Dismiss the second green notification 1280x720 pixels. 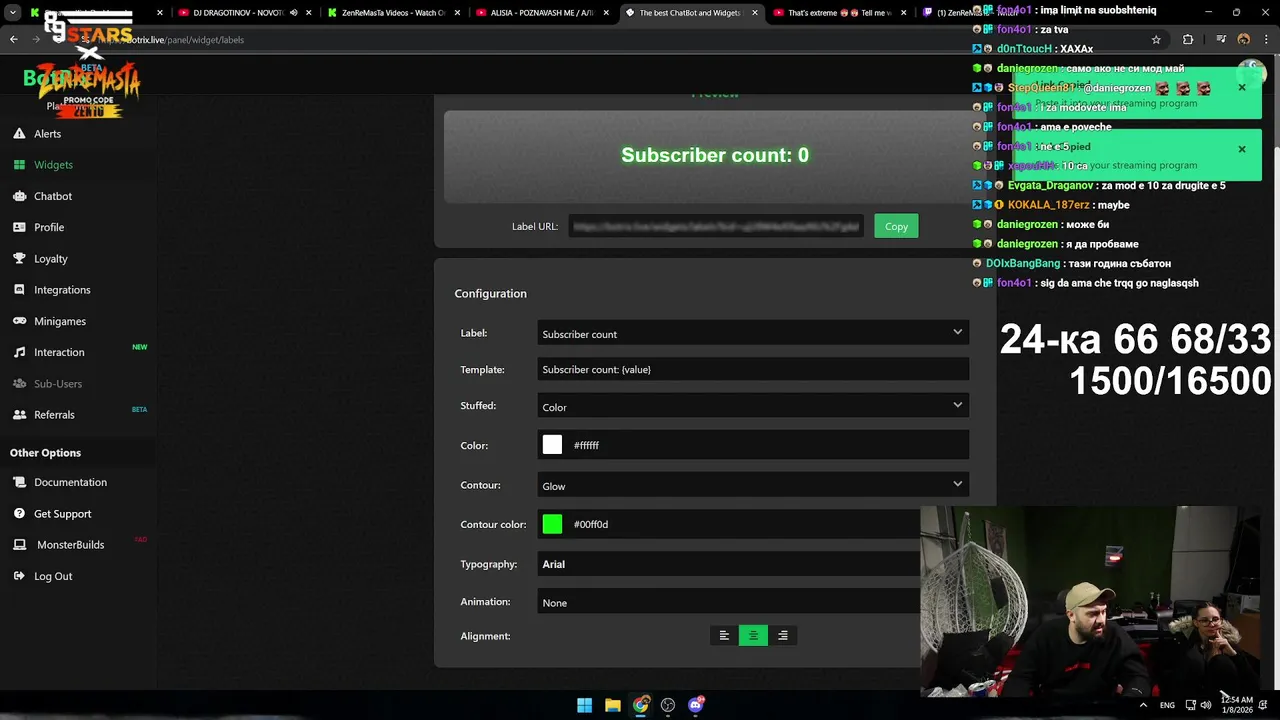1242,150
